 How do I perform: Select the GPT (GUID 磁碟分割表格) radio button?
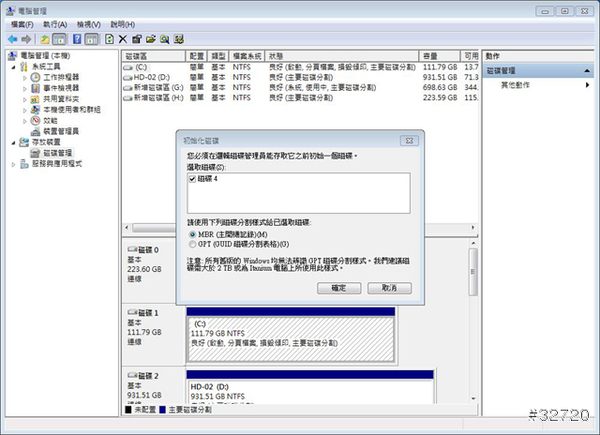[x=192, y=242]
